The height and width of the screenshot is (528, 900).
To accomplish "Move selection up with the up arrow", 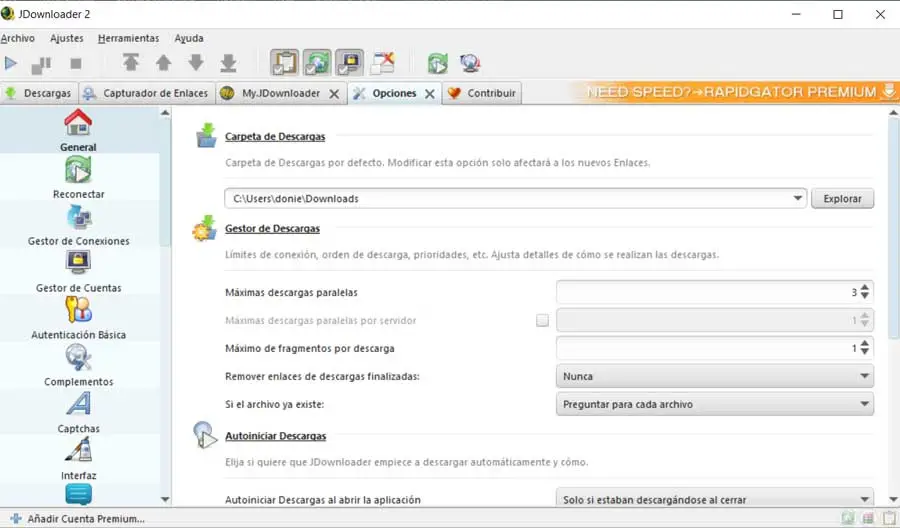I will [164, 63].
